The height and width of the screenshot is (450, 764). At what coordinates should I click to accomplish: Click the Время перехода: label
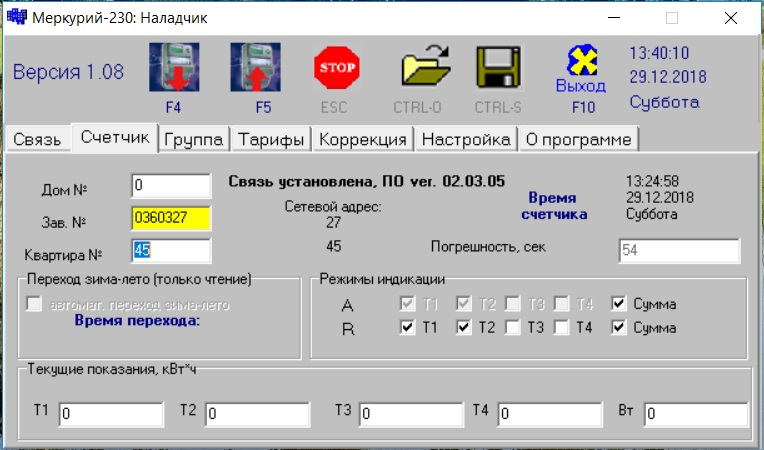click(137, 320)
